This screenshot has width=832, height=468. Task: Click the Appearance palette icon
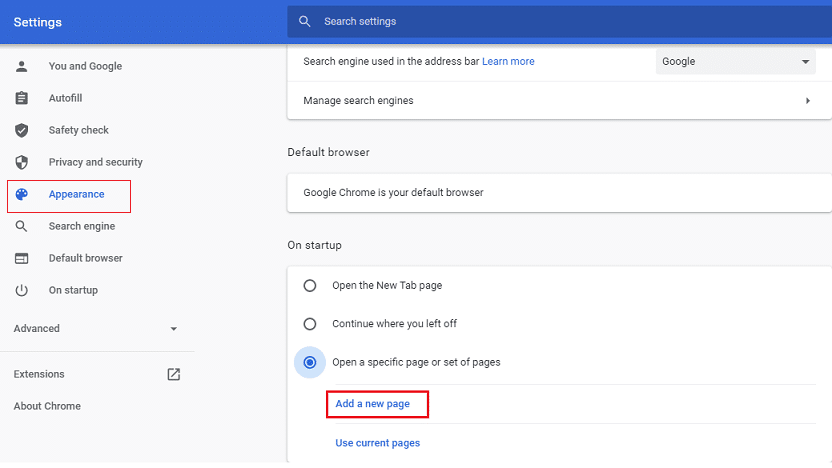21,194
